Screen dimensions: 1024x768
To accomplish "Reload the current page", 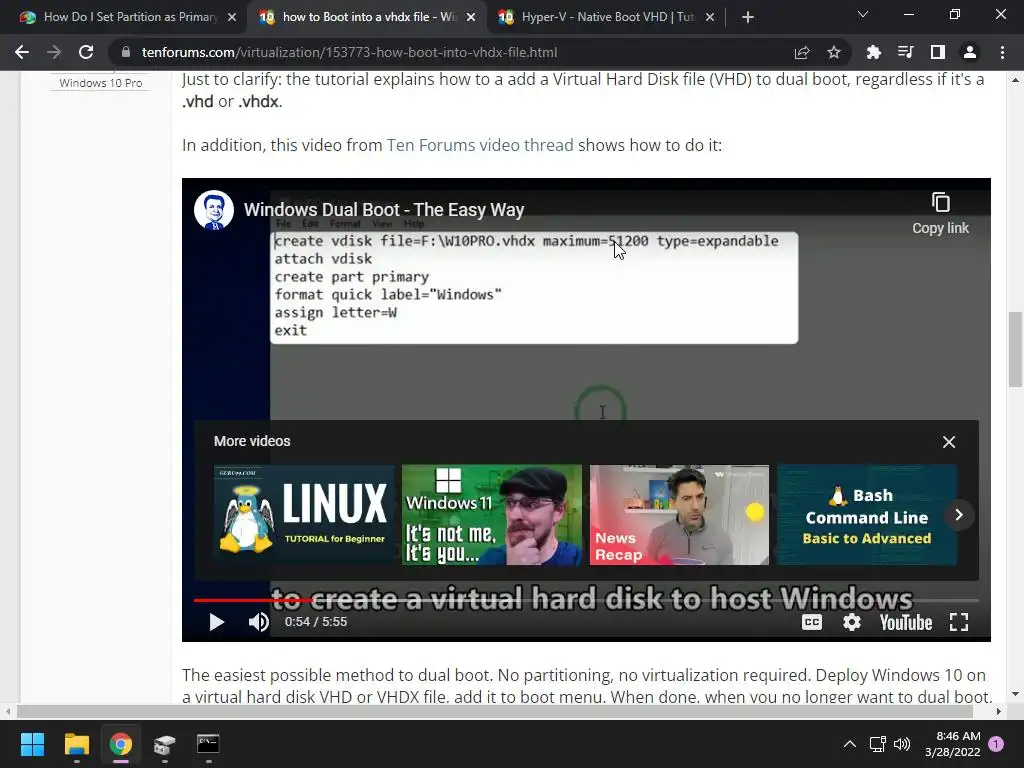I will (86, 52).
